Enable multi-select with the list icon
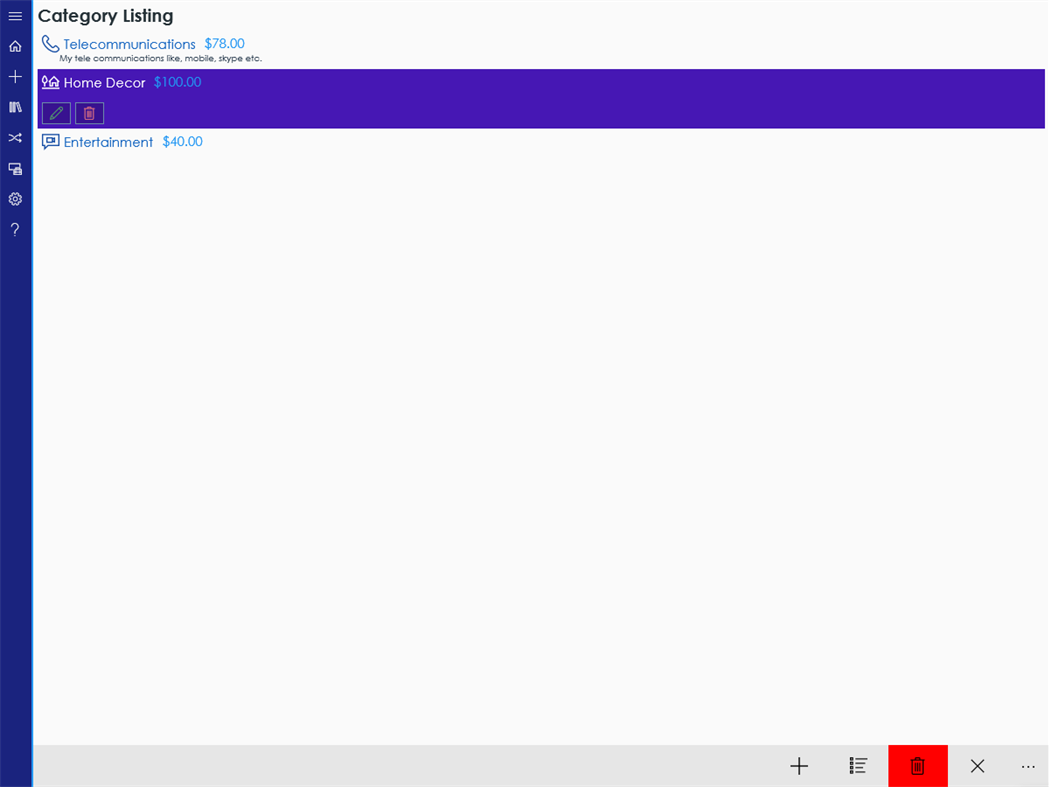Image resolution: width=1049 pixels, height=787 pixels. tap(858, 766)
